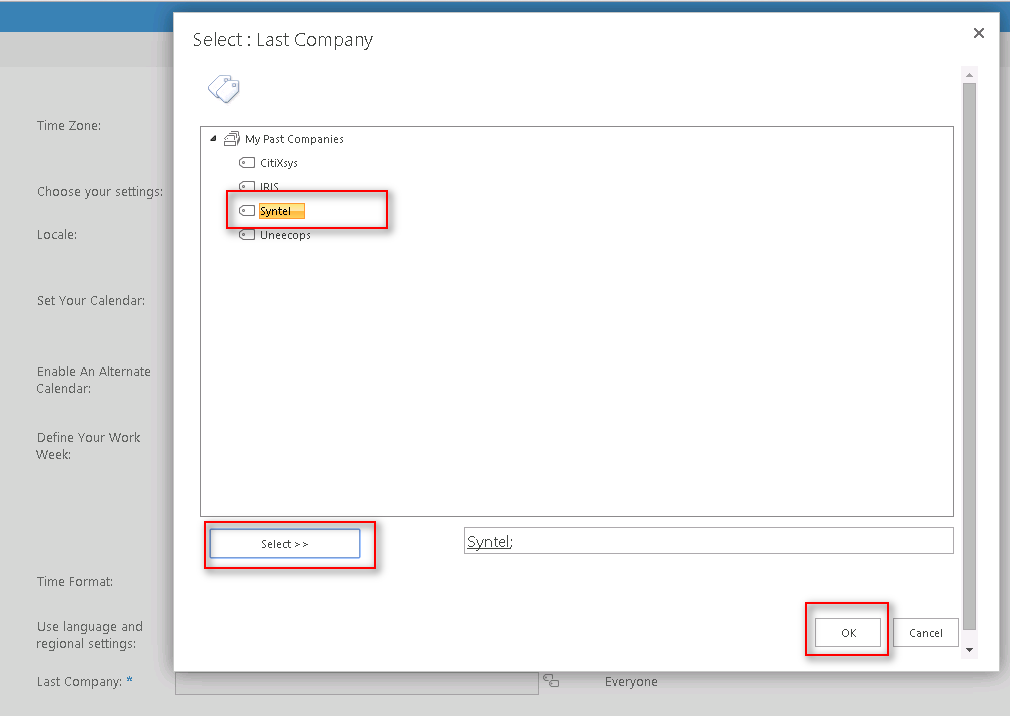The image size is (1010, 716).
Task: Click the tag icon next to Uneecops
Action: click(247, 234)
